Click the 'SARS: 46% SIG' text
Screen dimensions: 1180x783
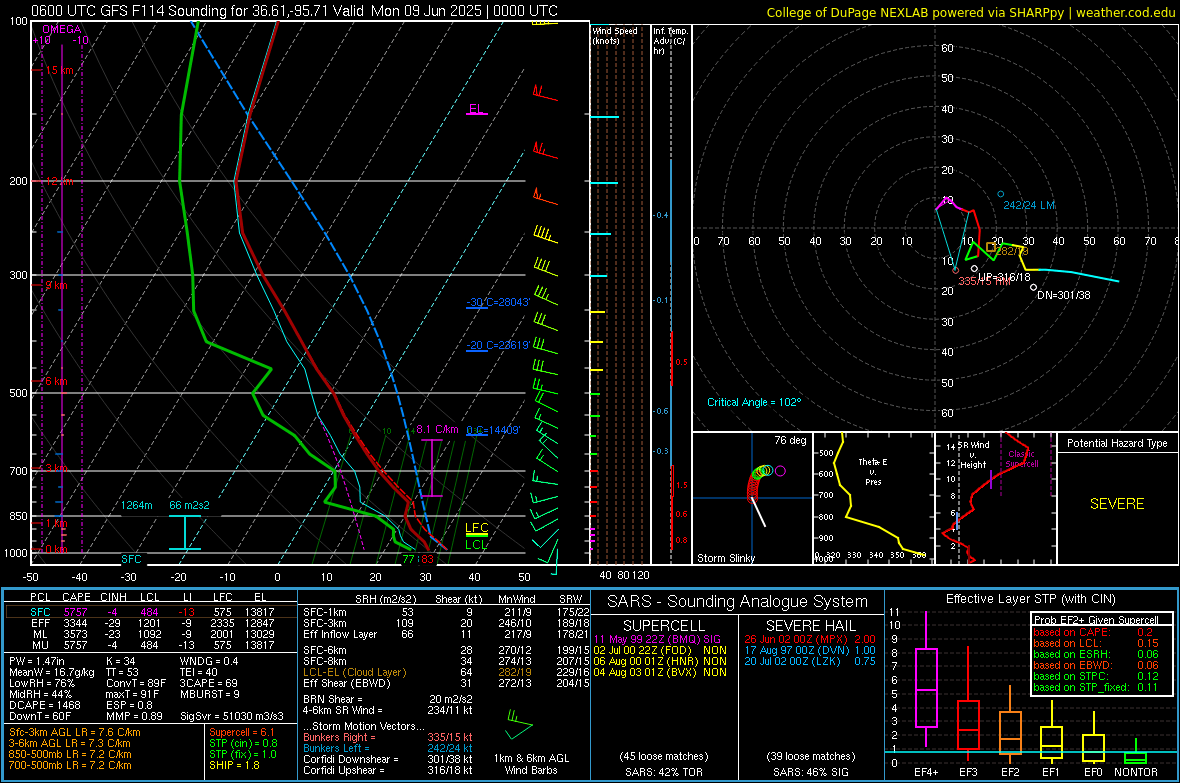pyautogui.click(x=810, y=772)
